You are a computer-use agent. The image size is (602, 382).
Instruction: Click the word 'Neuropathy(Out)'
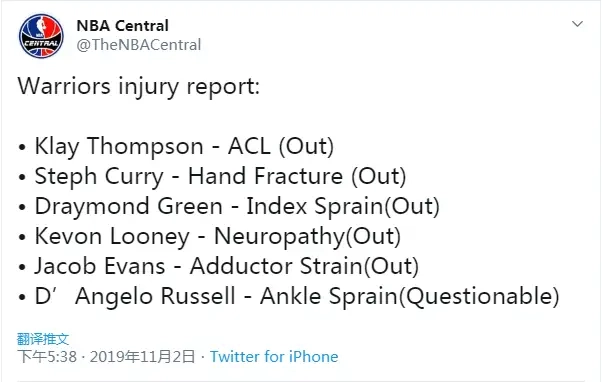click(x=308, y=236)
